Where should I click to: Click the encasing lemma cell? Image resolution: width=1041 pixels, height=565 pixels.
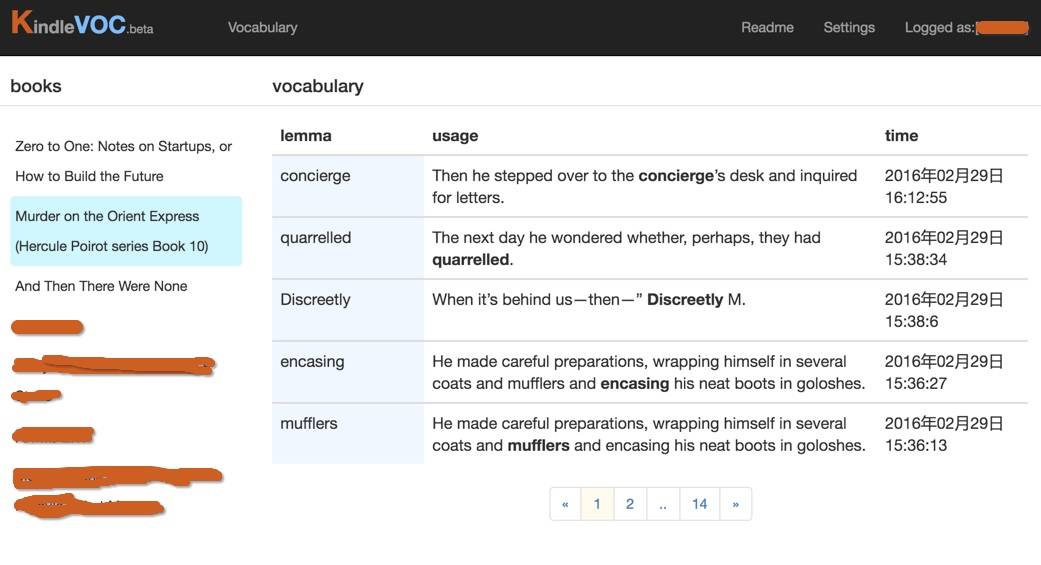pyautogui.click(x=312, y=362)
